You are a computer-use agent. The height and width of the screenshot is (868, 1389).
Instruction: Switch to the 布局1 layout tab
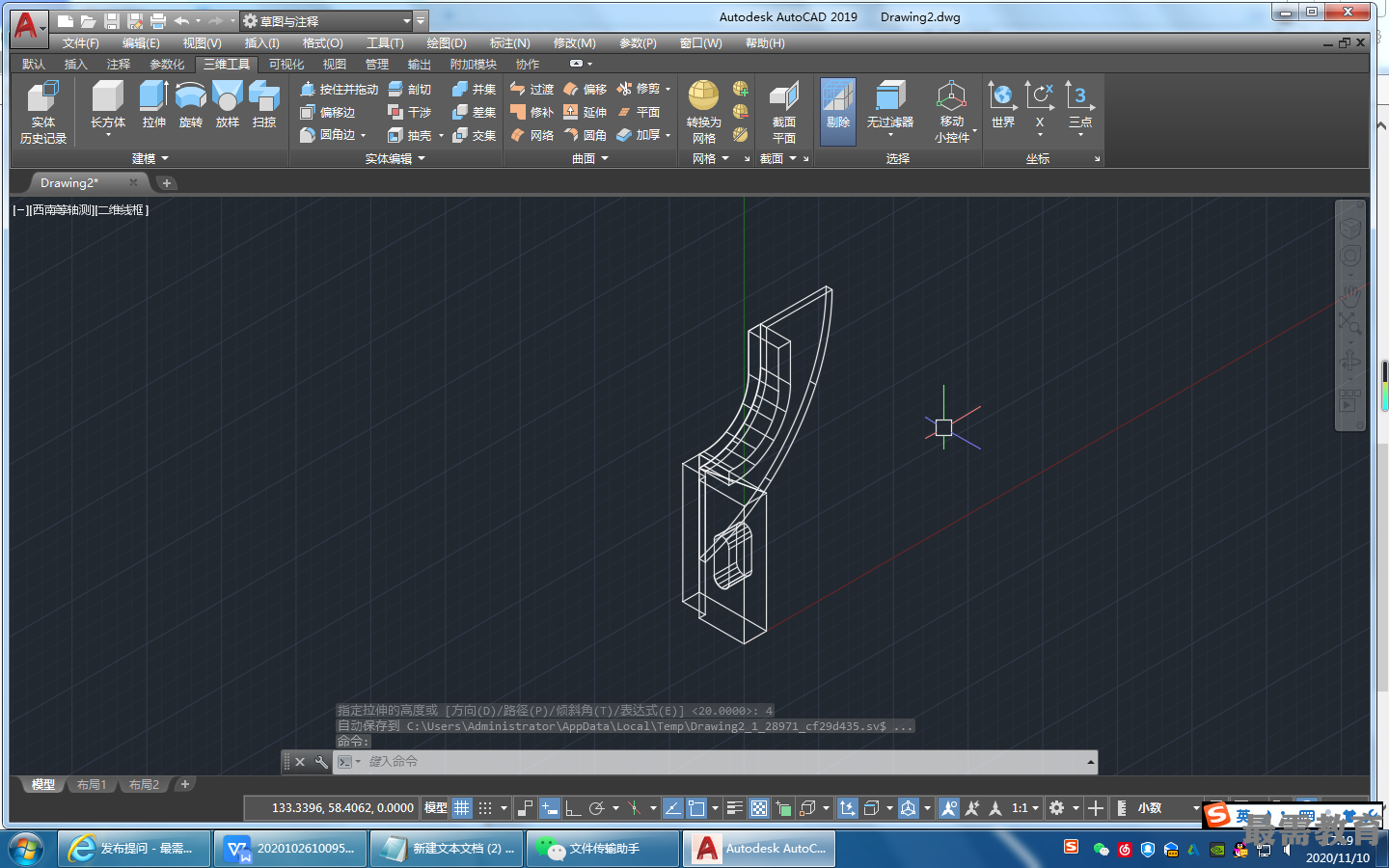pos(92,785)
